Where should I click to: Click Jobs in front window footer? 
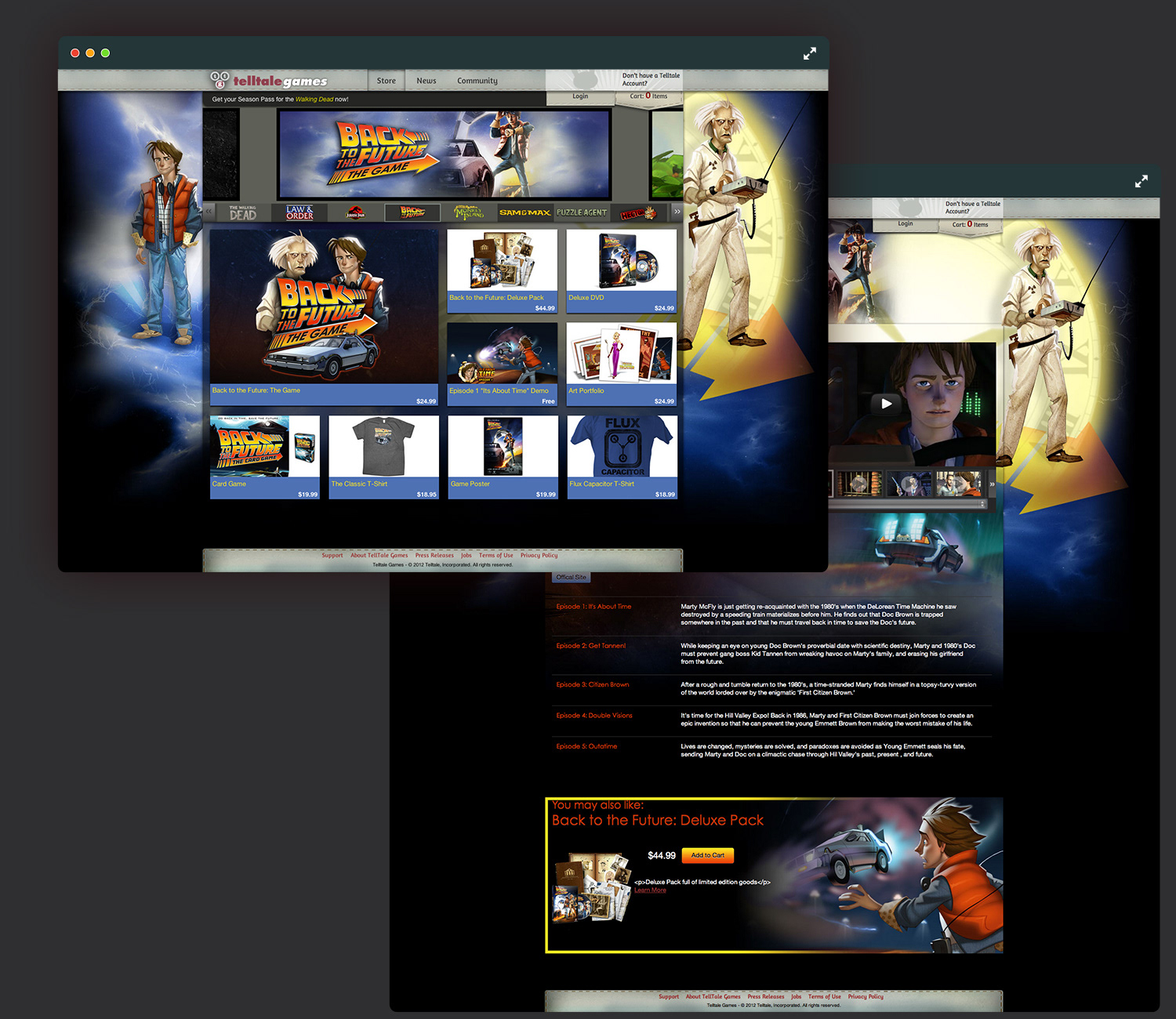click(x=466, y=556)
